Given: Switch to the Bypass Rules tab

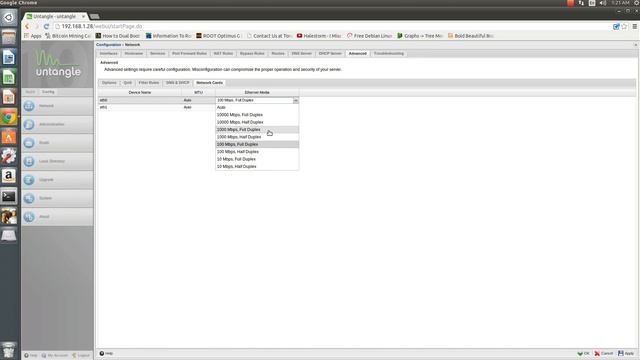Looking at the screenshot, I should coord(252,53).
